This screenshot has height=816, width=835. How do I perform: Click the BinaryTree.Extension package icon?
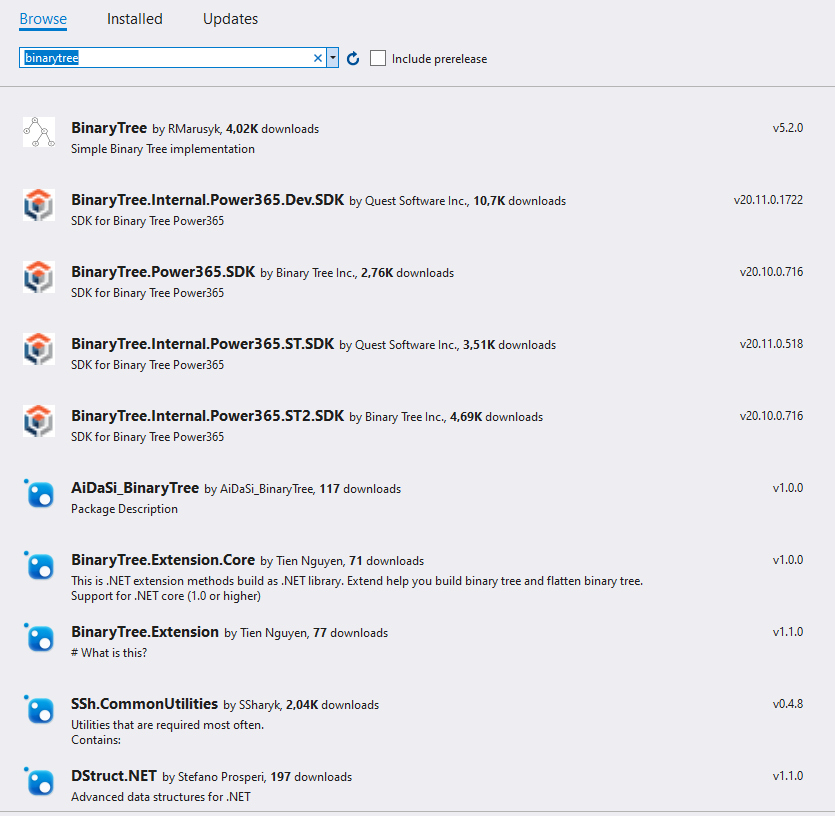[39, 637]
